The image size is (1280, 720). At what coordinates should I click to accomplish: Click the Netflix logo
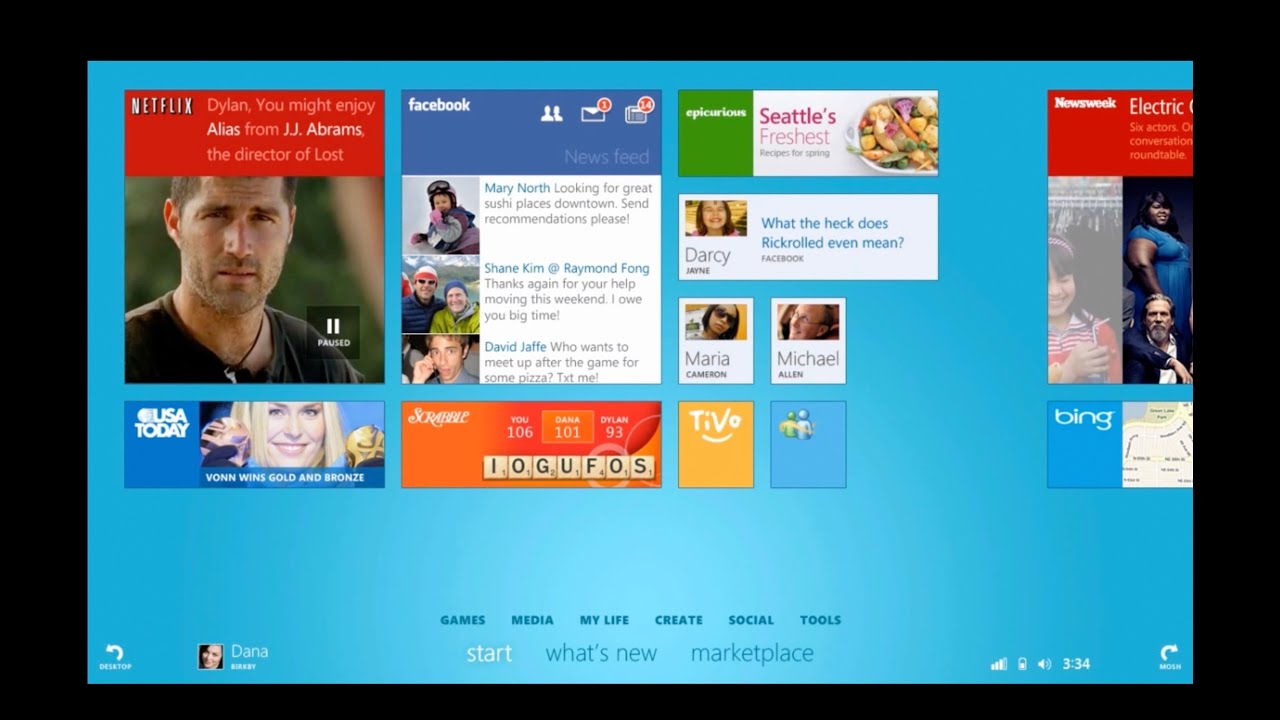162,106
